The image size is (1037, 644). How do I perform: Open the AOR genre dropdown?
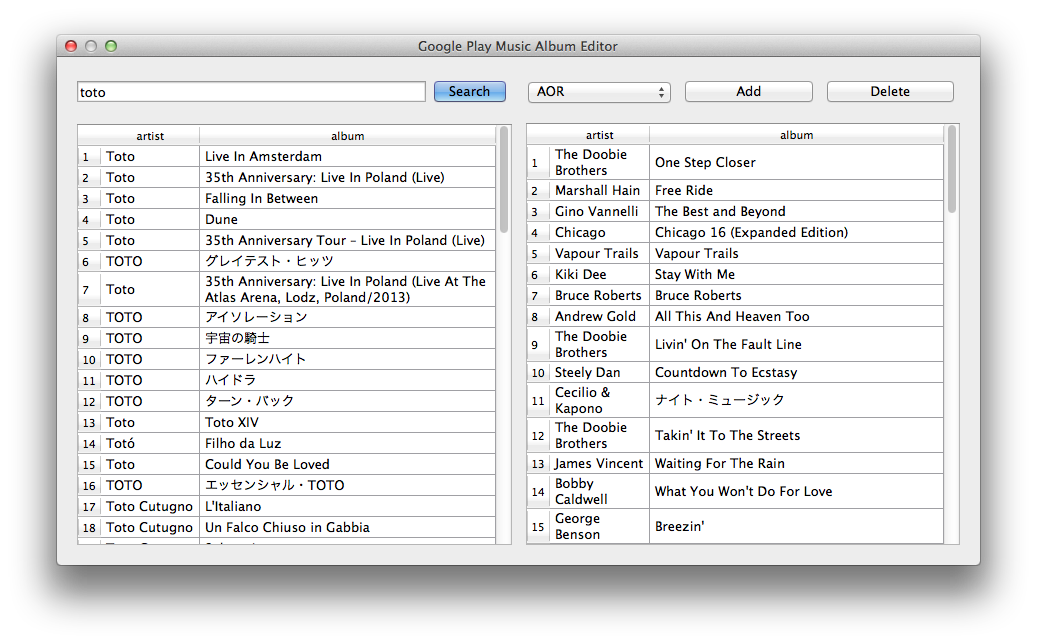click(x=599, y=92)
